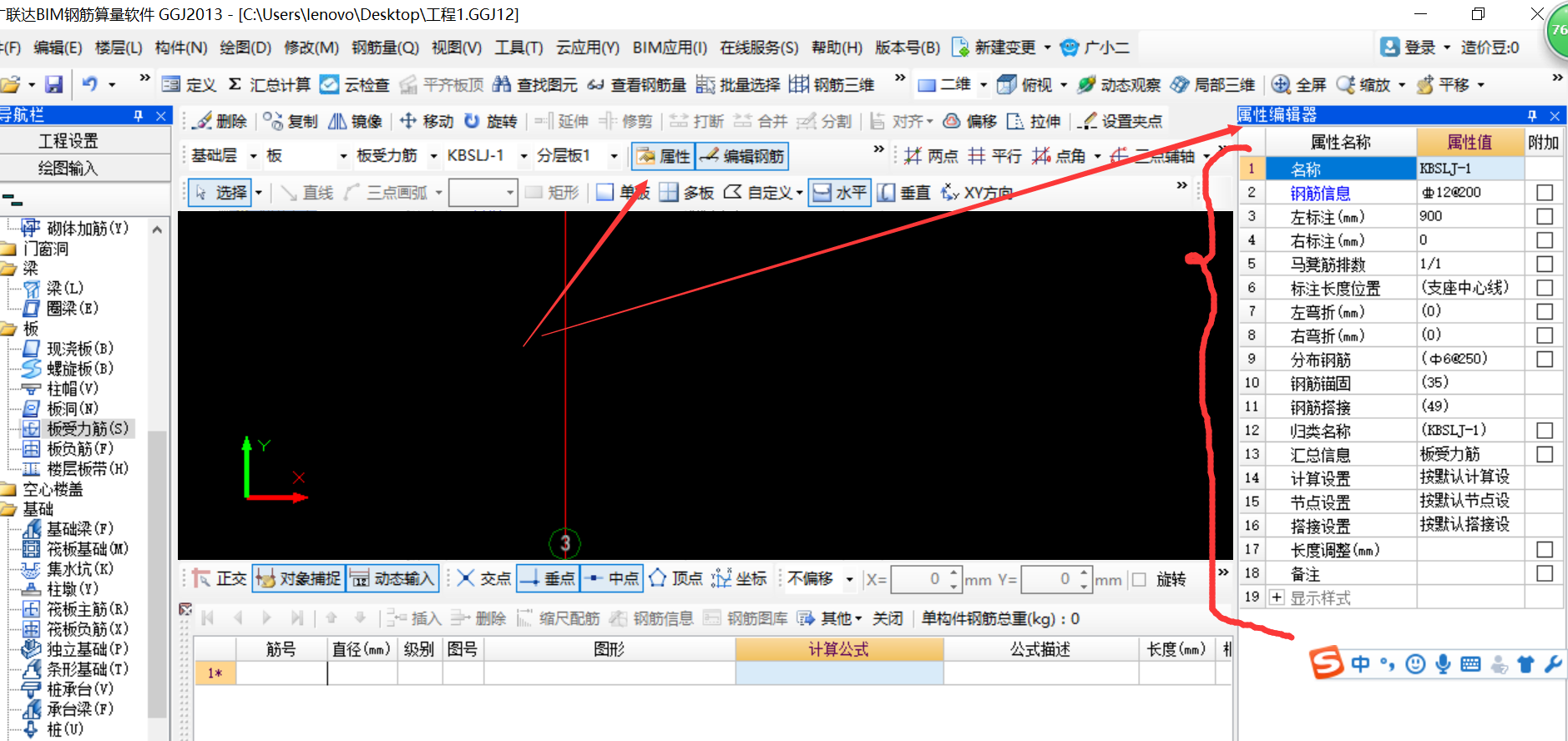Click Sogou input method tray icon

tap(1326, 663)
